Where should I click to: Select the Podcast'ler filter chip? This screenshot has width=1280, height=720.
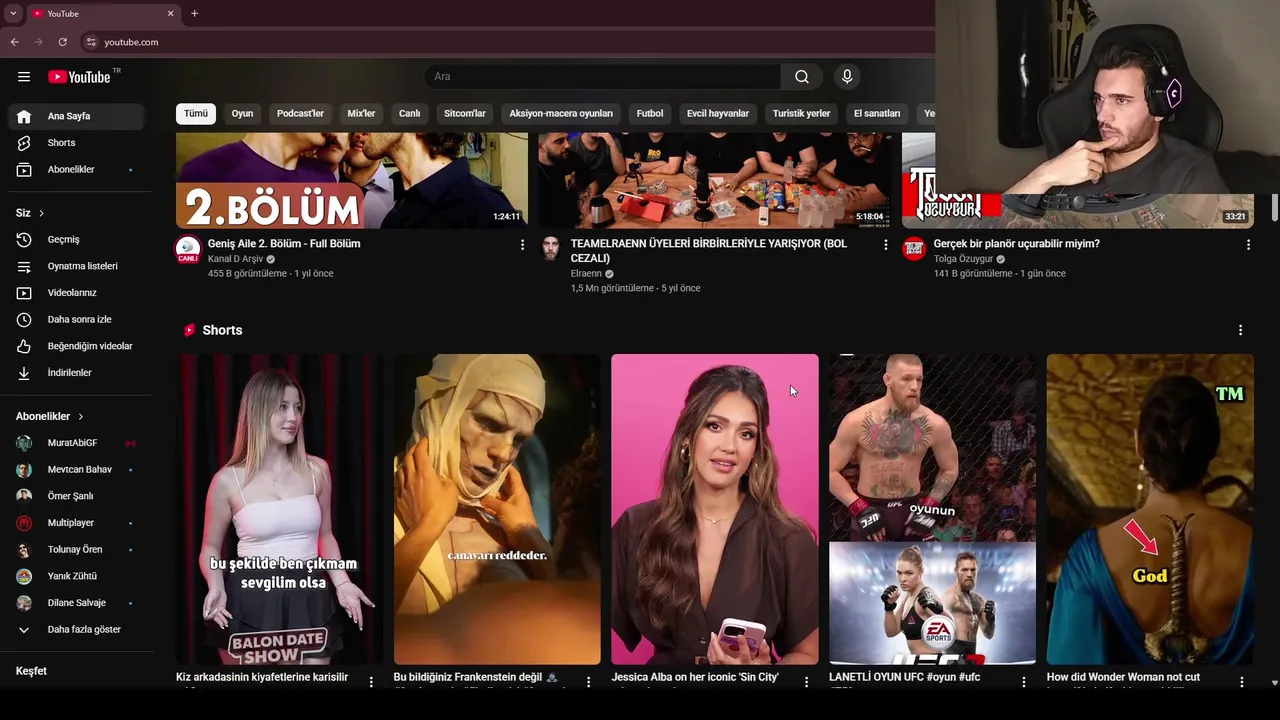point(300,114)
